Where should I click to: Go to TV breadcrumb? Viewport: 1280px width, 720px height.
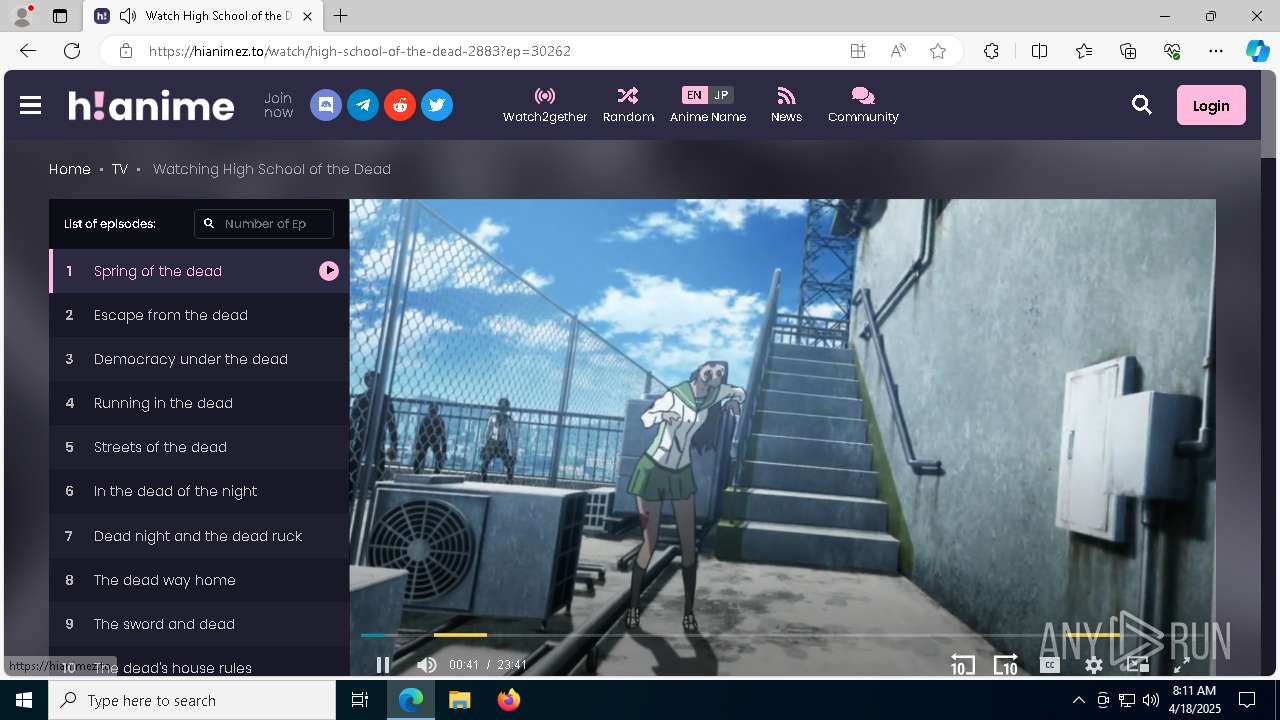[x=120, y=169]
